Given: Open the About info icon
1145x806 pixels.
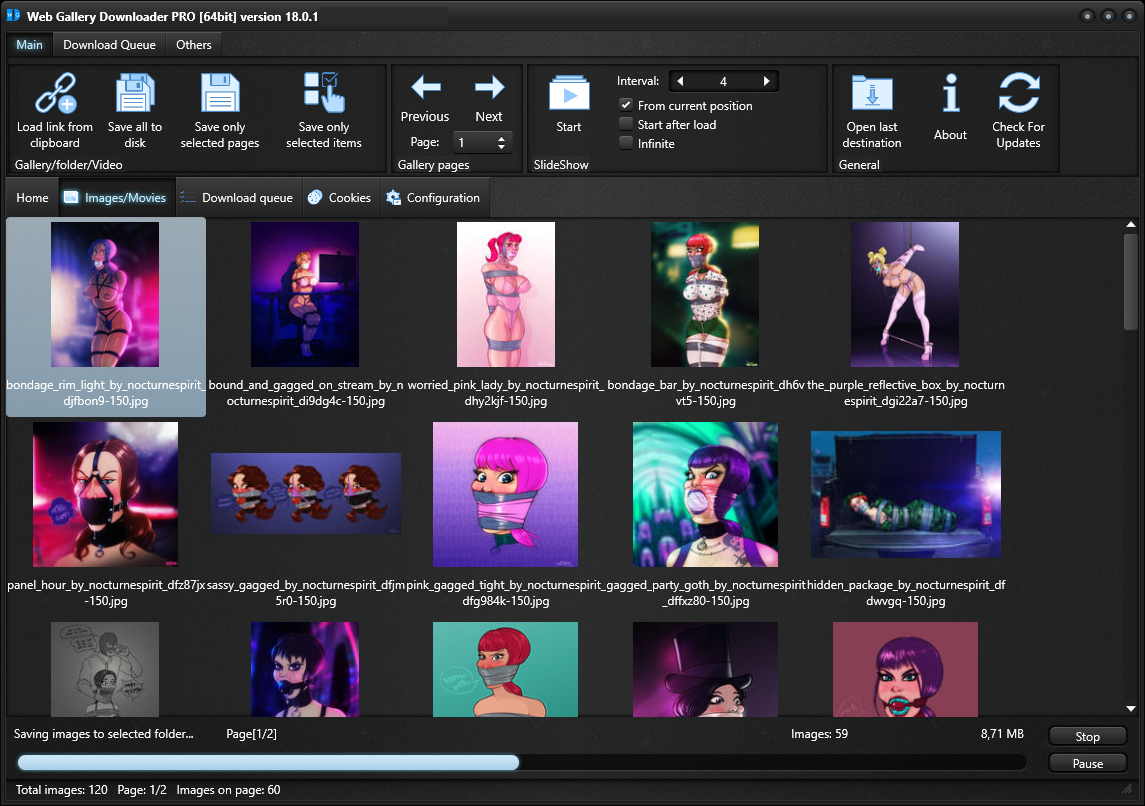Looking at the screenshot, I should (950, 93).
